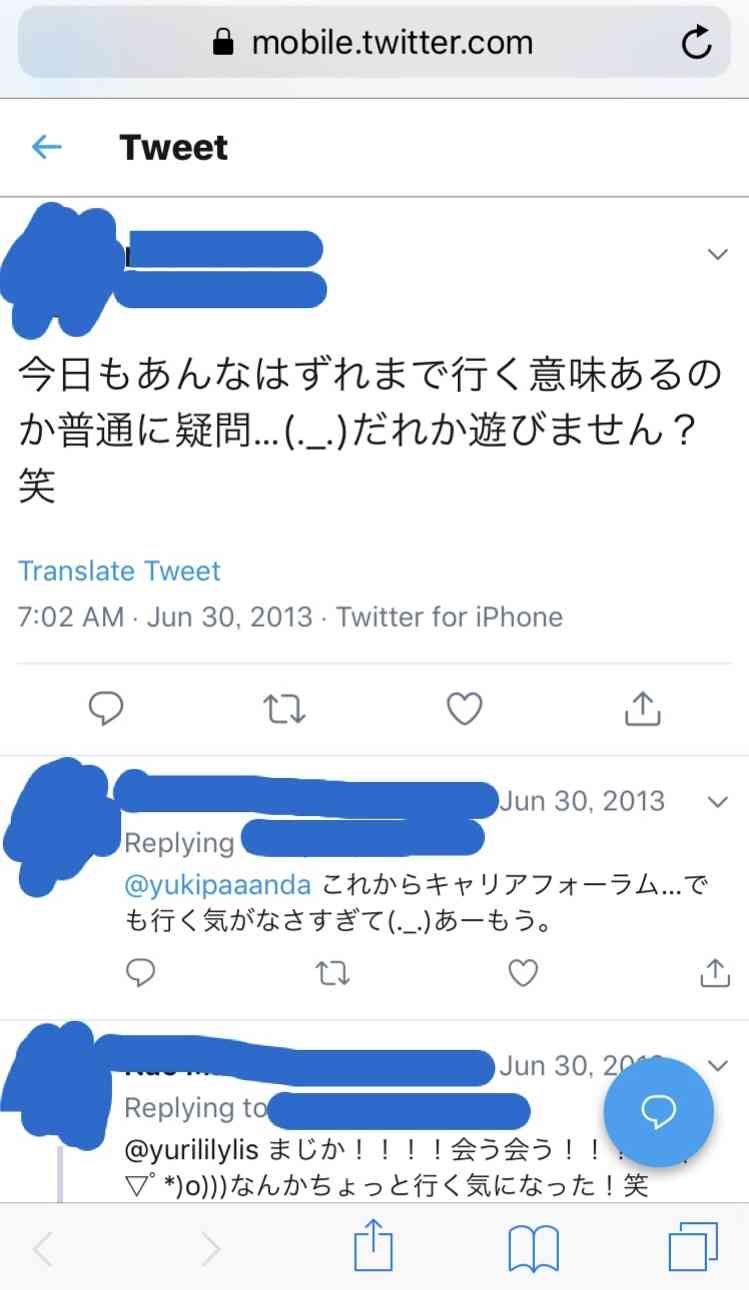Open the reply icon on the main tweet

106,709
